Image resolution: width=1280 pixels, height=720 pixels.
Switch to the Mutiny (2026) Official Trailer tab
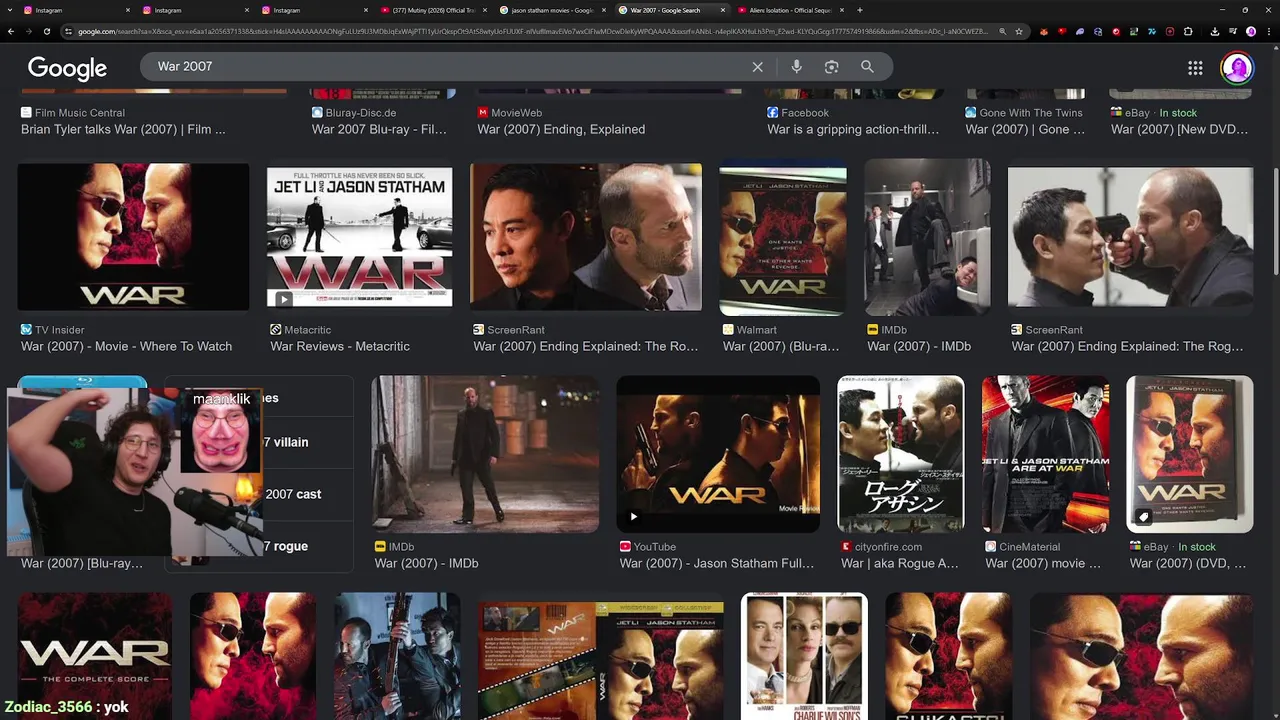[x=434, y=10]
